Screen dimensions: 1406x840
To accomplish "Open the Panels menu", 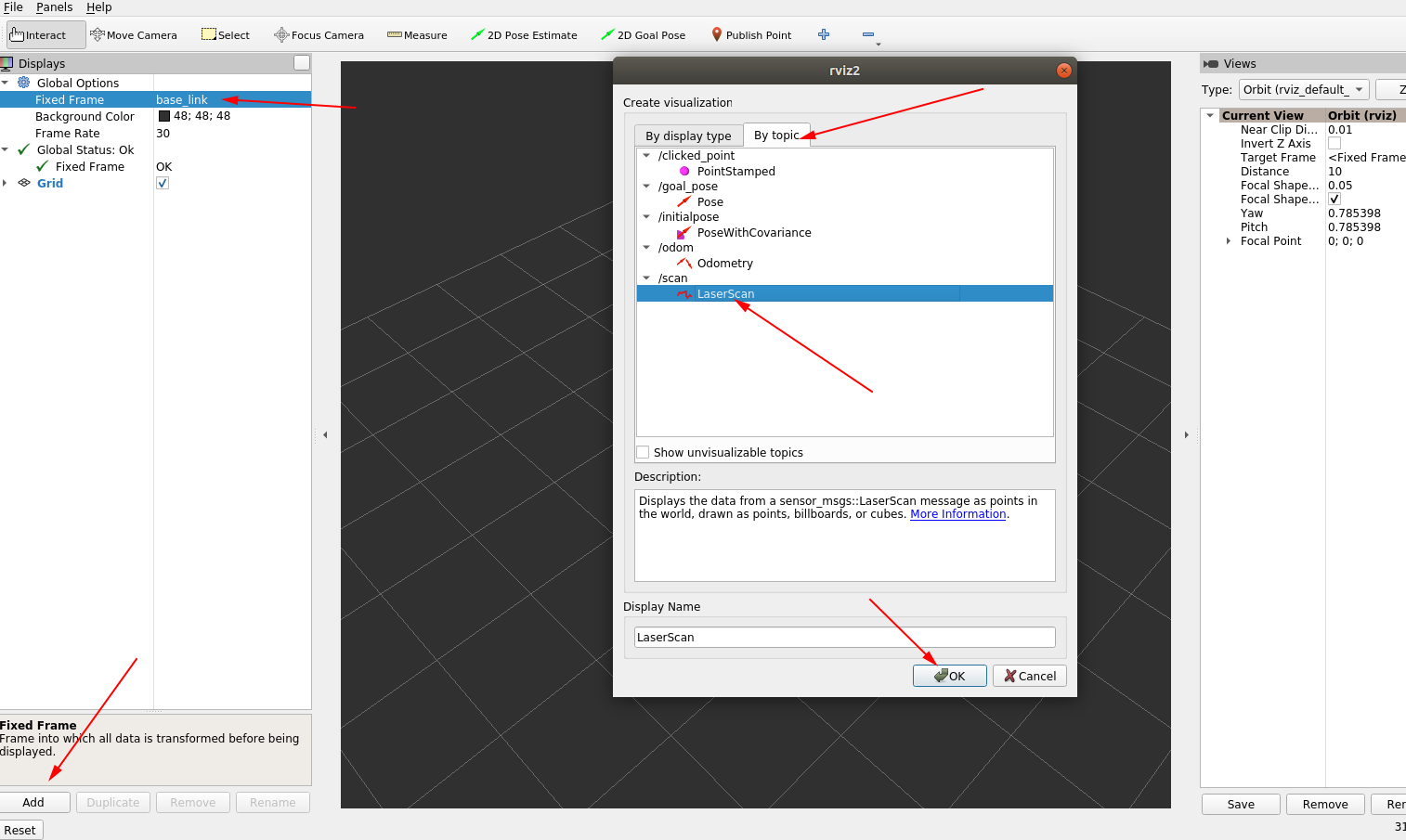I will pos(54,7).
